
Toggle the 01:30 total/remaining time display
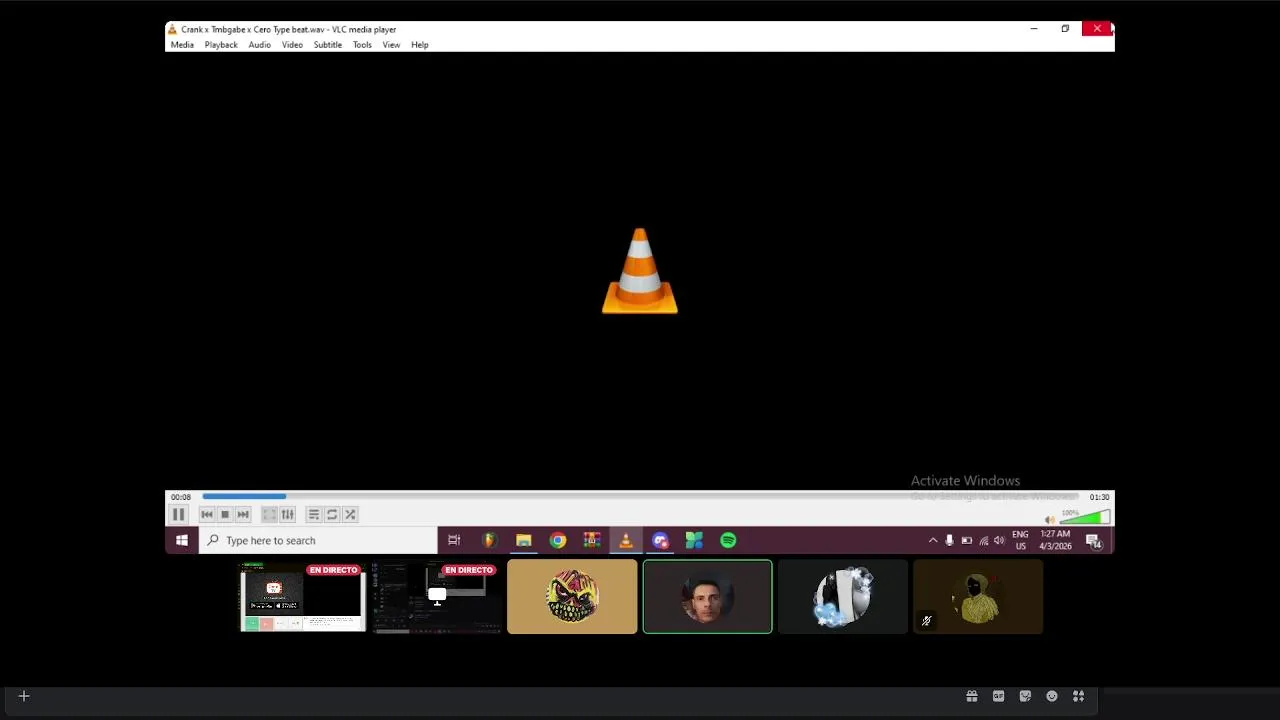coord(1099,497)
